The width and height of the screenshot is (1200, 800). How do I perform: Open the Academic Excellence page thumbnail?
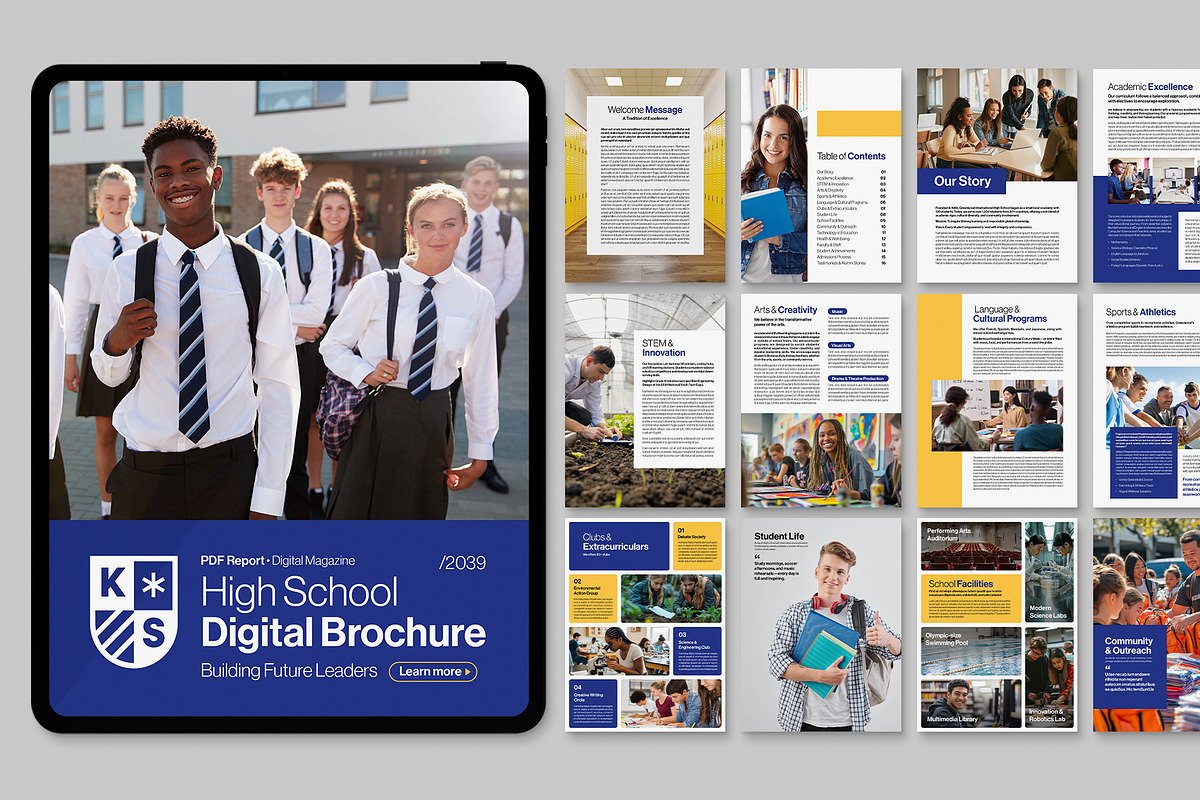coord(1146,176)
